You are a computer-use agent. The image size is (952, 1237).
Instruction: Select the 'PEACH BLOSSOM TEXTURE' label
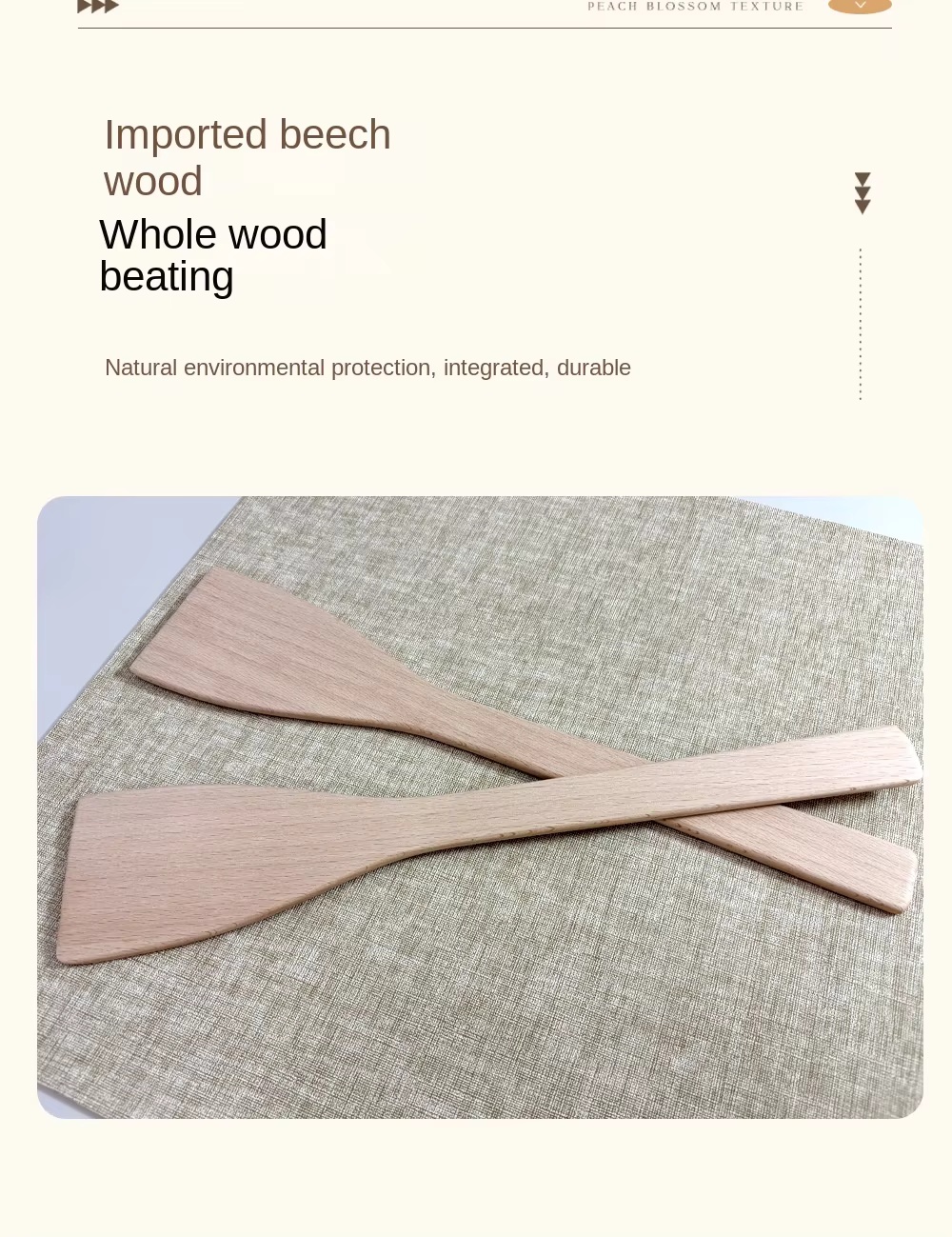pyautogui.click(x=695, y=6)
